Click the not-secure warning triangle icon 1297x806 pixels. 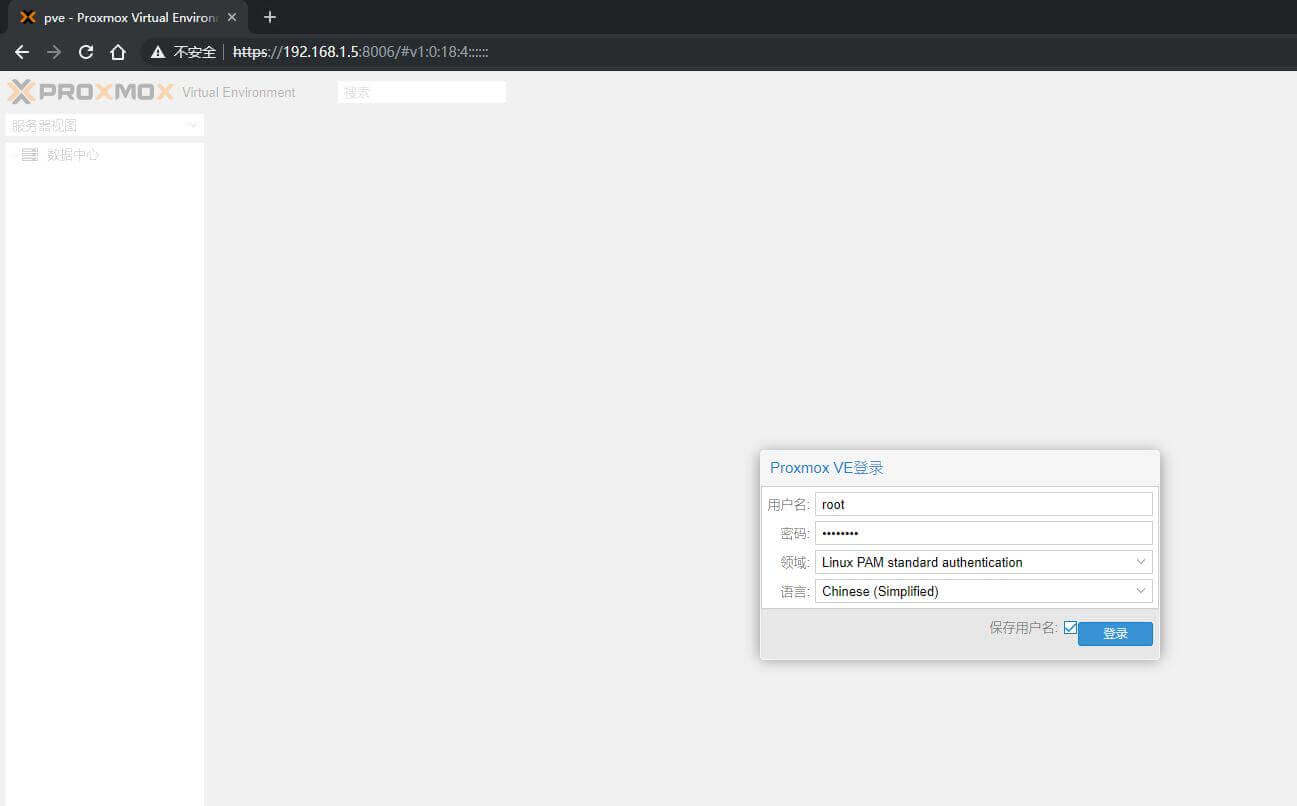click(158, 52)
